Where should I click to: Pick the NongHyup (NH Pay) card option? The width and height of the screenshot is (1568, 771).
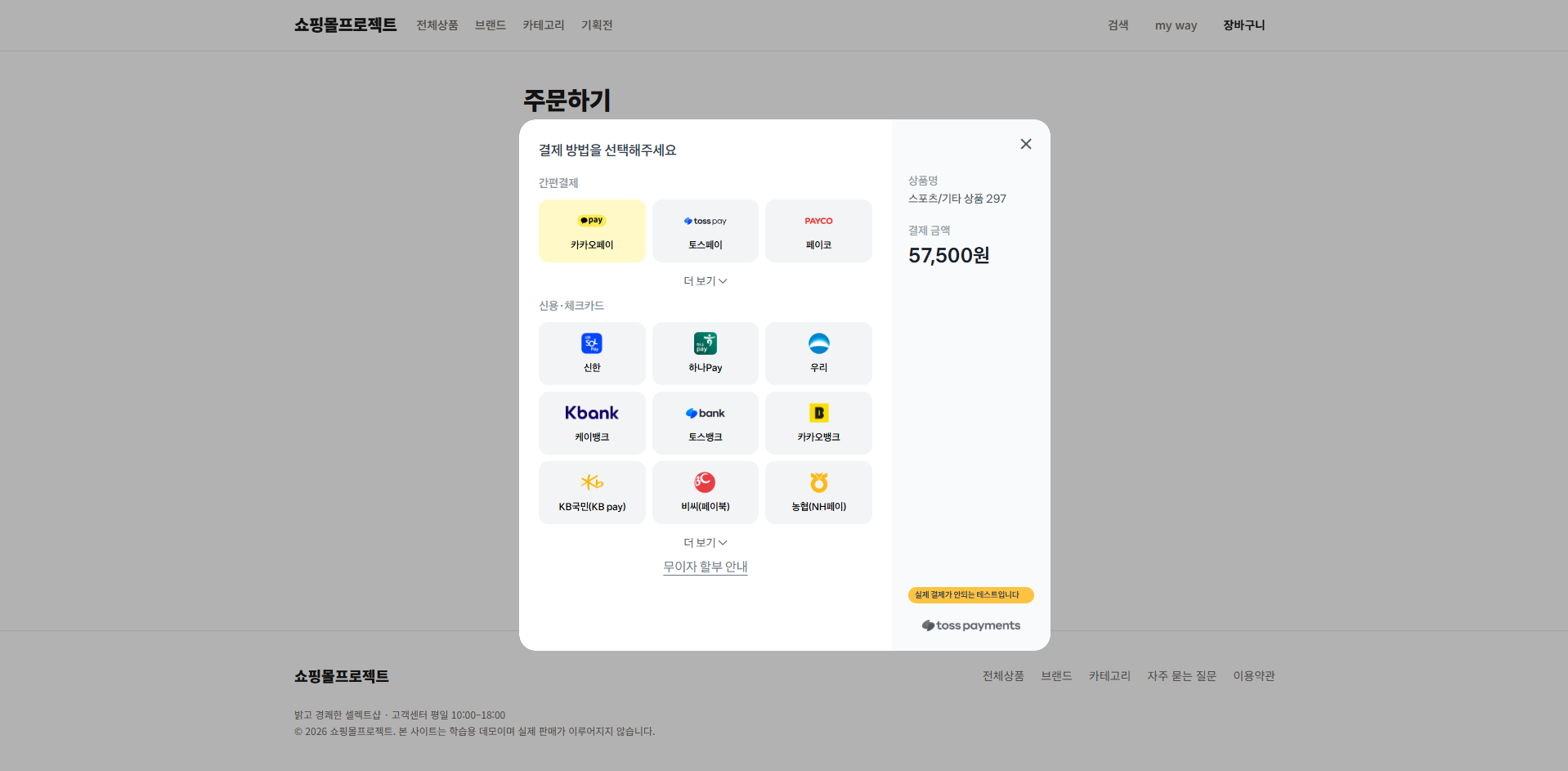point(818,492)
